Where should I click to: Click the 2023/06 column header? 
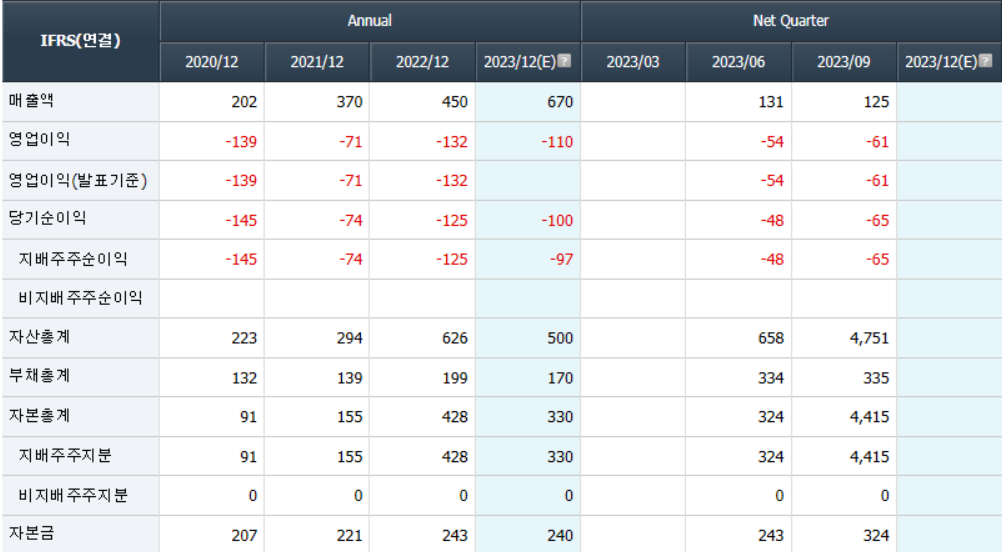[x=738, y=62]
